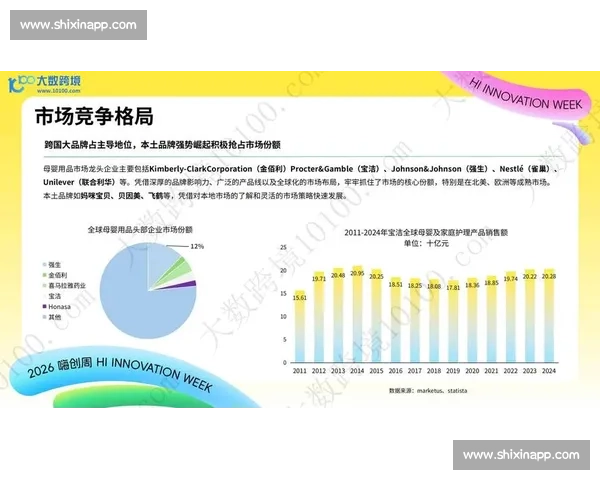
Task: Select the 宝洁 legend entry
Action: pos(52,296)
